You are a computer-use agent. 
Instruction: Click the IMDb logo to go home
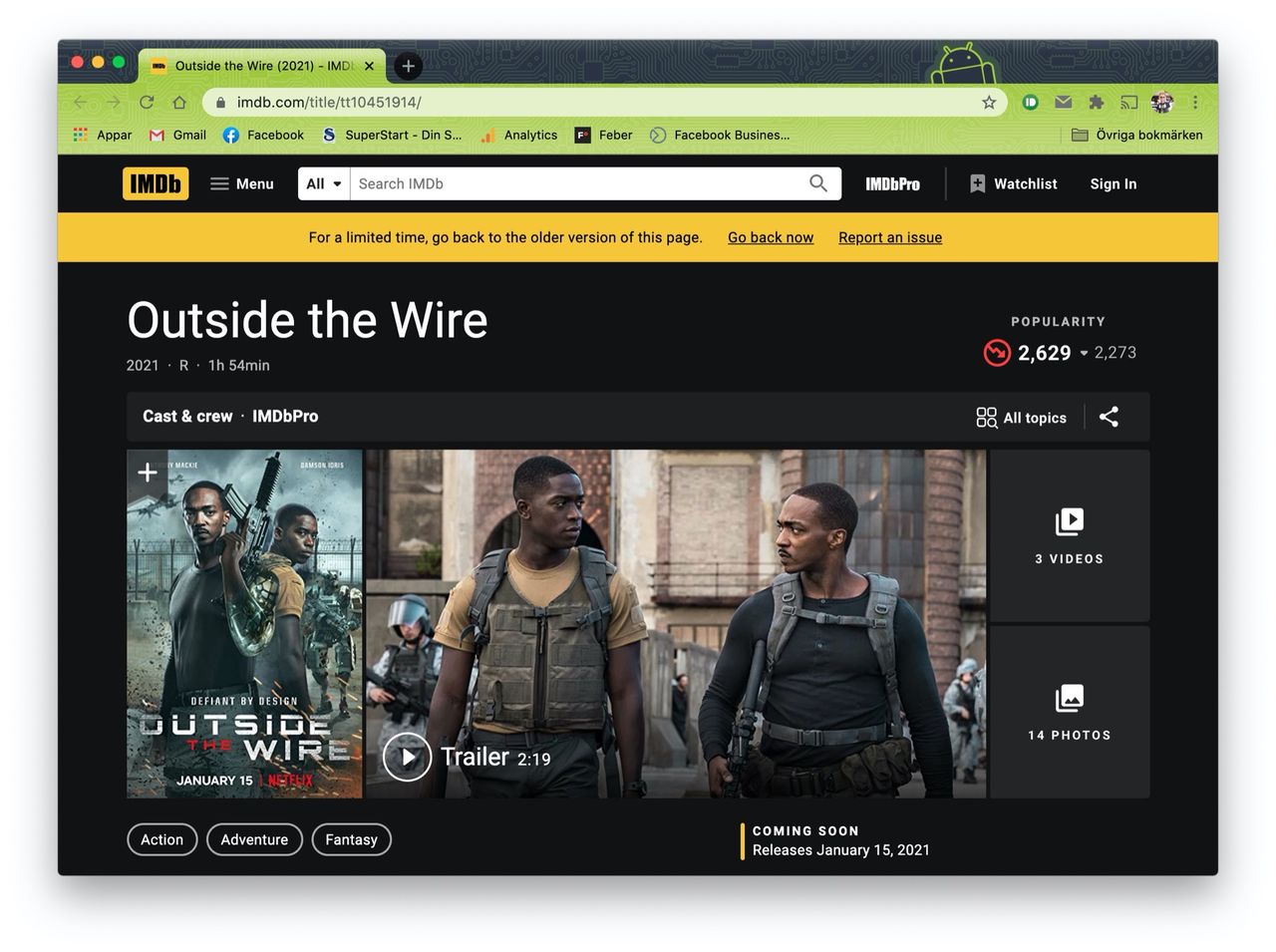pos(156,183)
